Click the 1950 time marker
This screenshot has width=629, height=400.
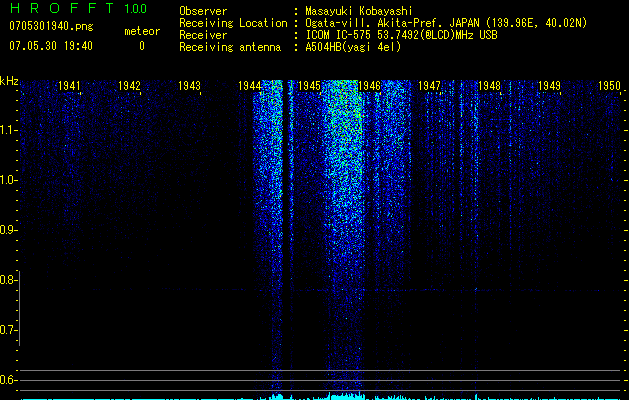pos(609,86)
